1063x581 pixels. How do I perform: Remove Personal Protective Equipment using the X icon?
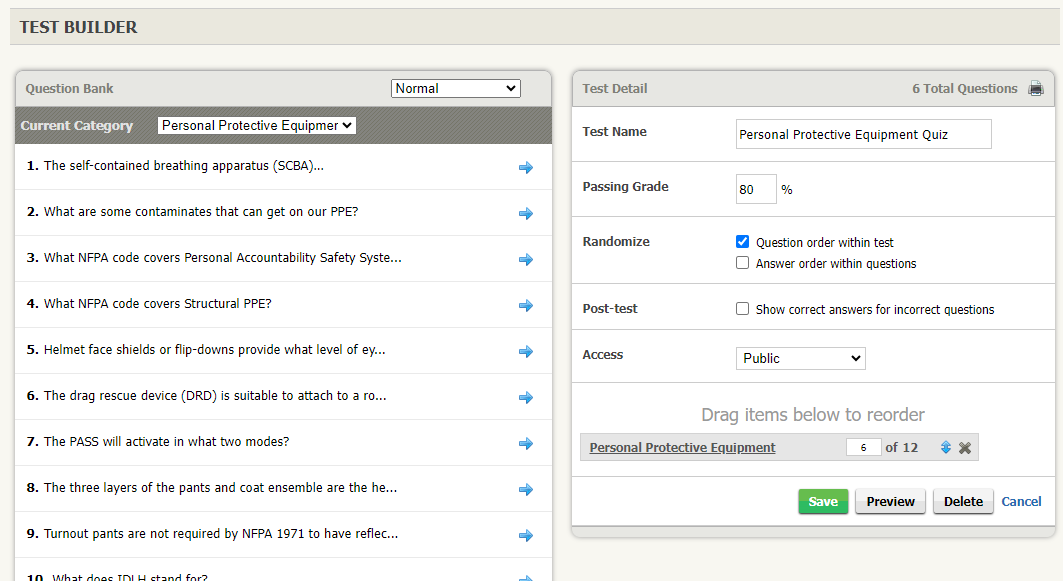964,447
